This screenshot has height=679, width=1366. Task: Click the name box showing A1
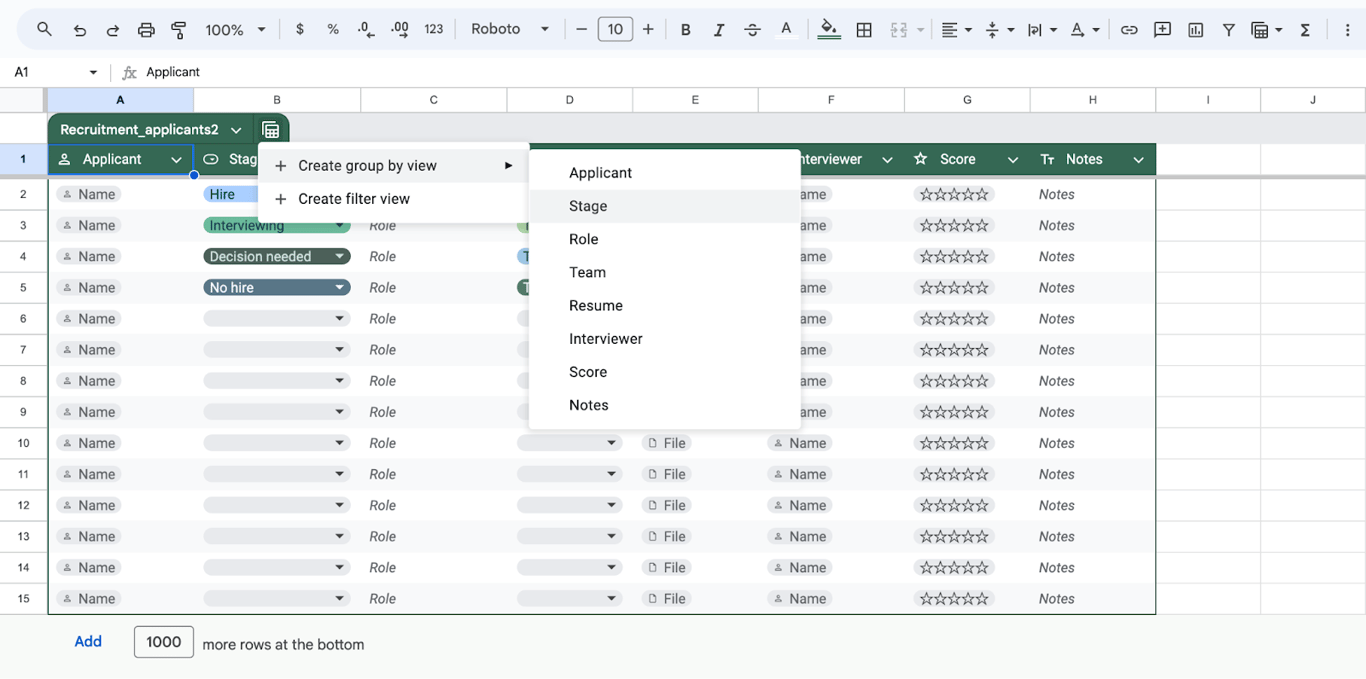click(x=55, y=72)
